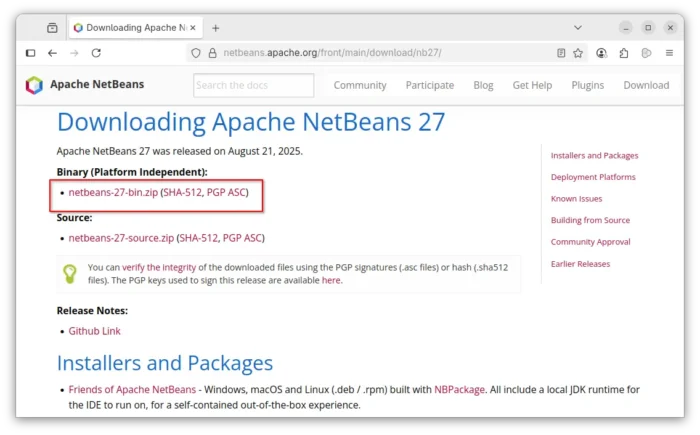Open the Participate menu
This screenshot has width=700, height=435.
pos(429,85)
